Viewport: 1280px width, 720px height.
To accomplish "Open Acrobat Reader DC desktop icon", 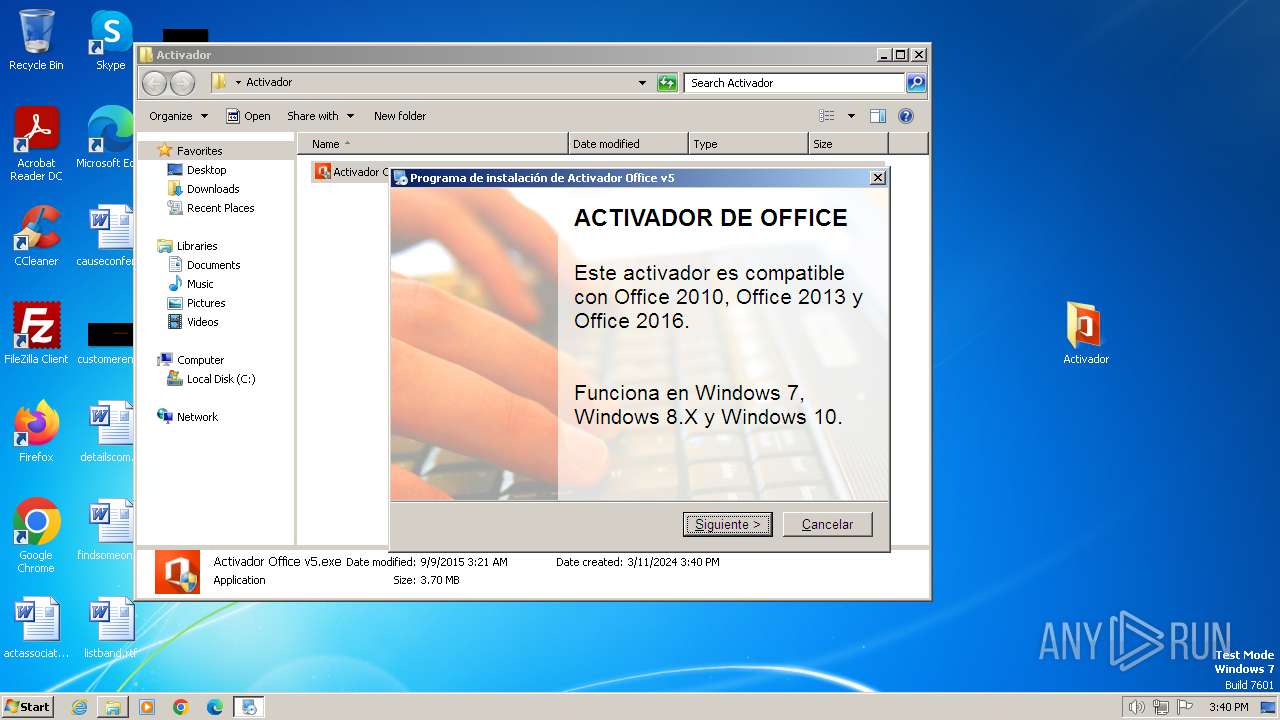I will click(x=36, y=145).
